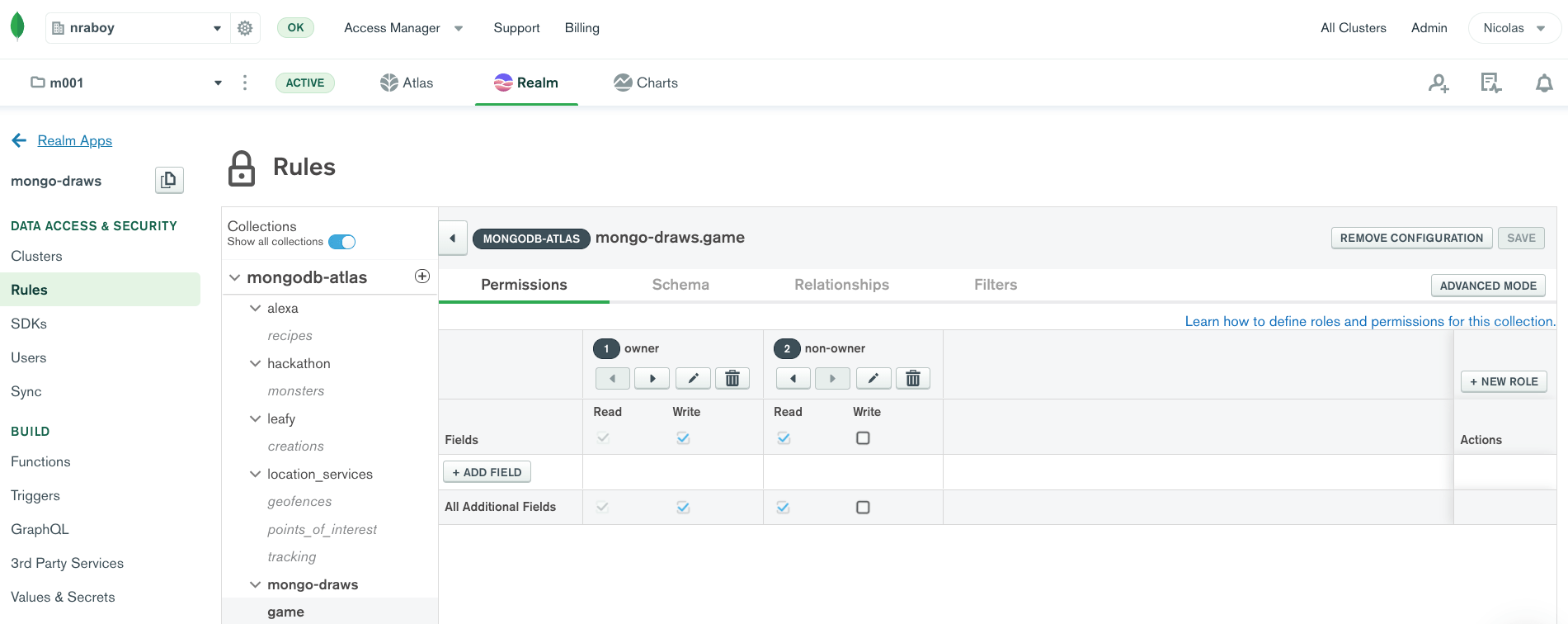Delete the non-owner role

(913, 379)
